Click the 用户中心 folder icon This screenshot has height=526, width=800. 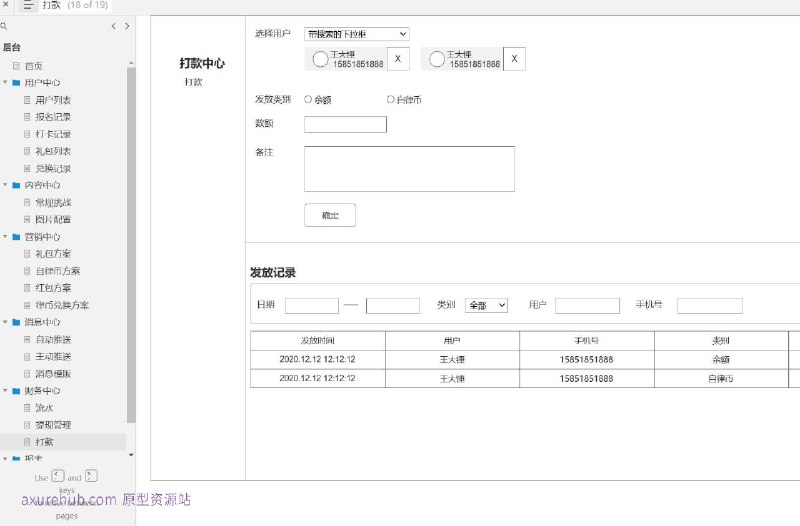click(16, 83)
